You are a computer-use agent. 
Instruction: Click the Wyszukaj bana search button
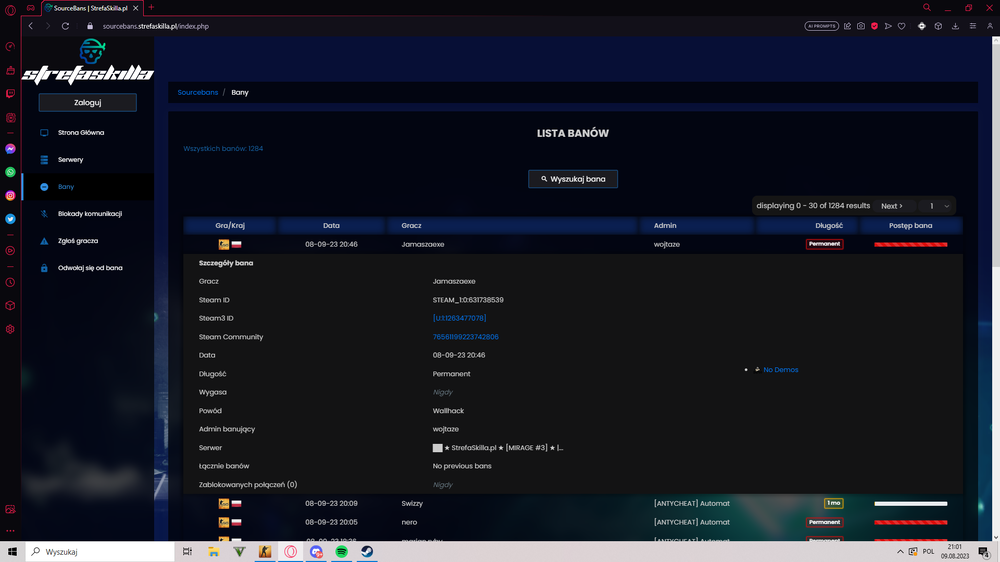tap(573, 179)
